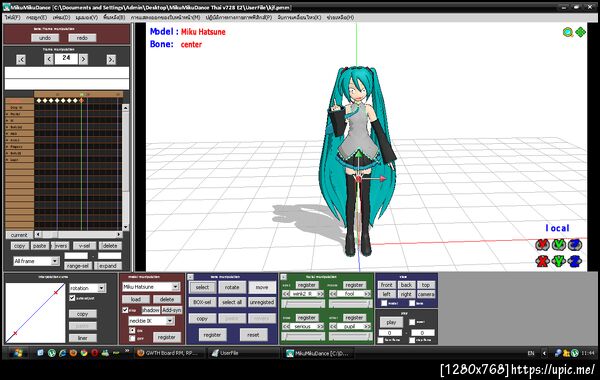This screenshot has height=380, width=600.
Task: Click the upper green Y axis rotation icon
Action: point(559,244)
